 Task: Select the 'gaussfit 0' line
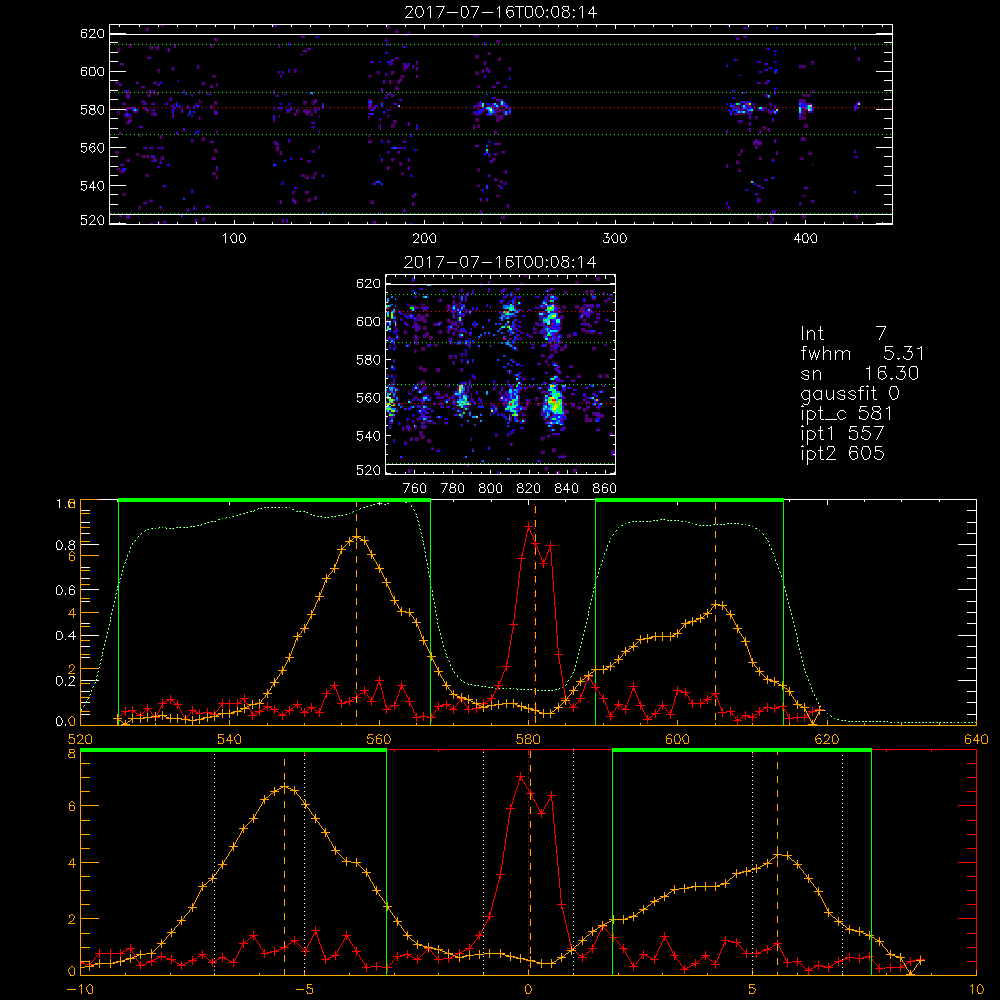click(x=849, y=393)
